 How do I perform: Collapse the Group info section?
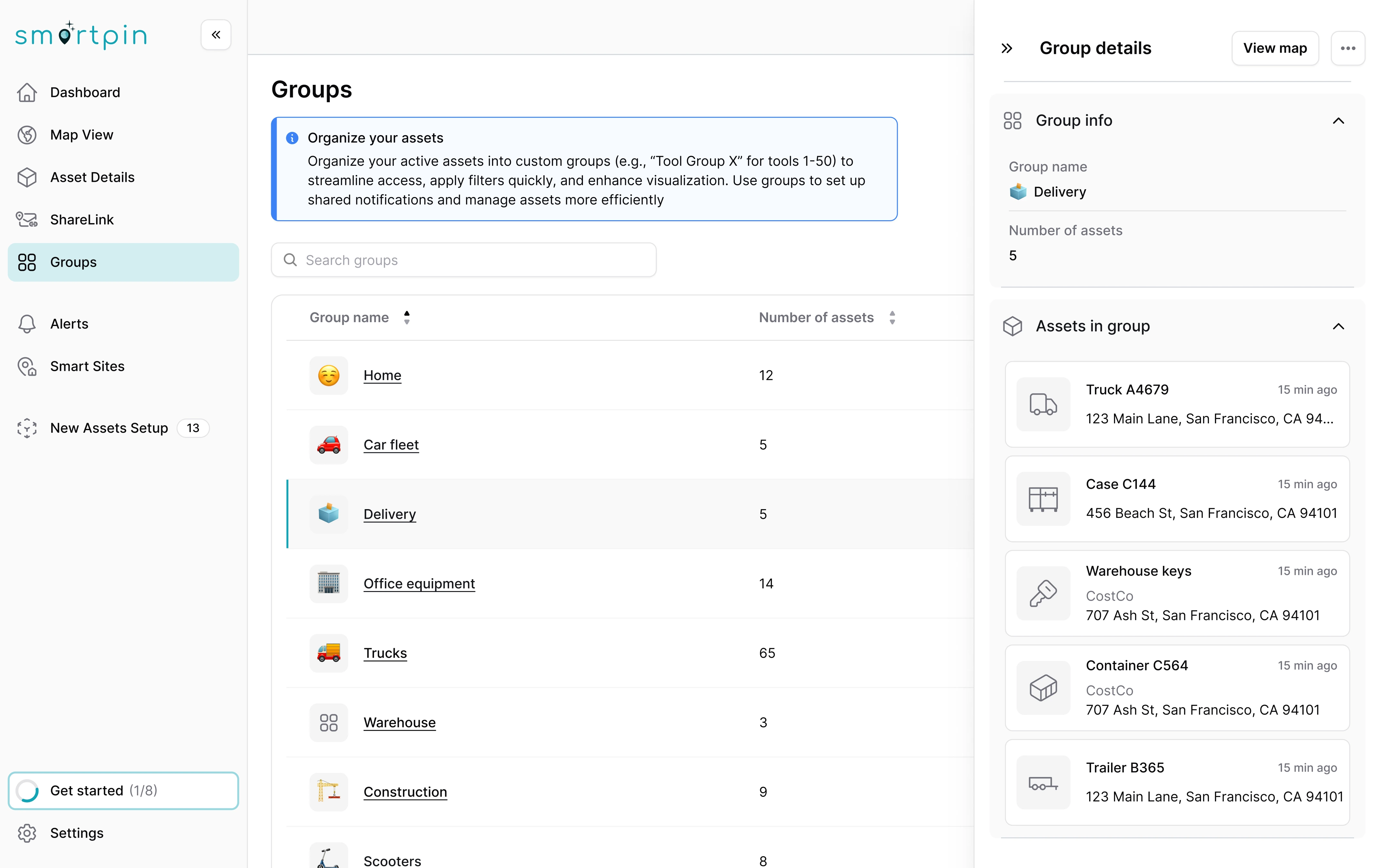pyautogui.click(x=1338, y=121)
